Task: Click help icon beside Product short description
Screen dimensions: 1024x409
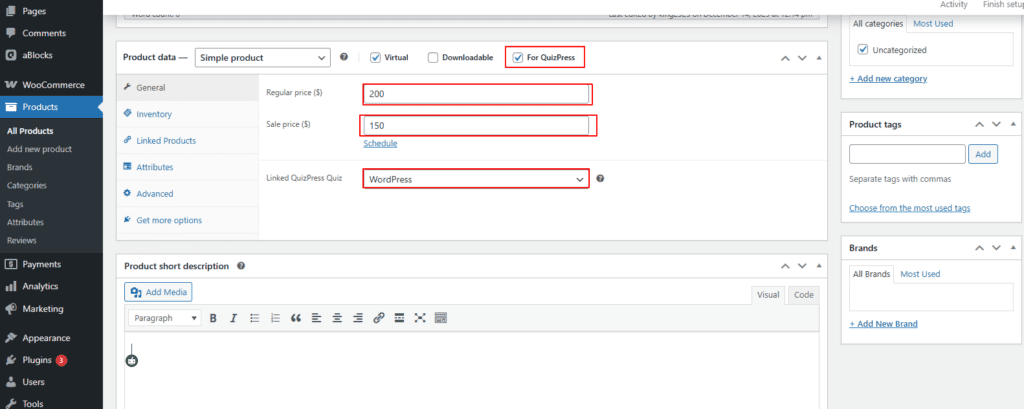Action: pyautogui.click(x=241, y=266)
